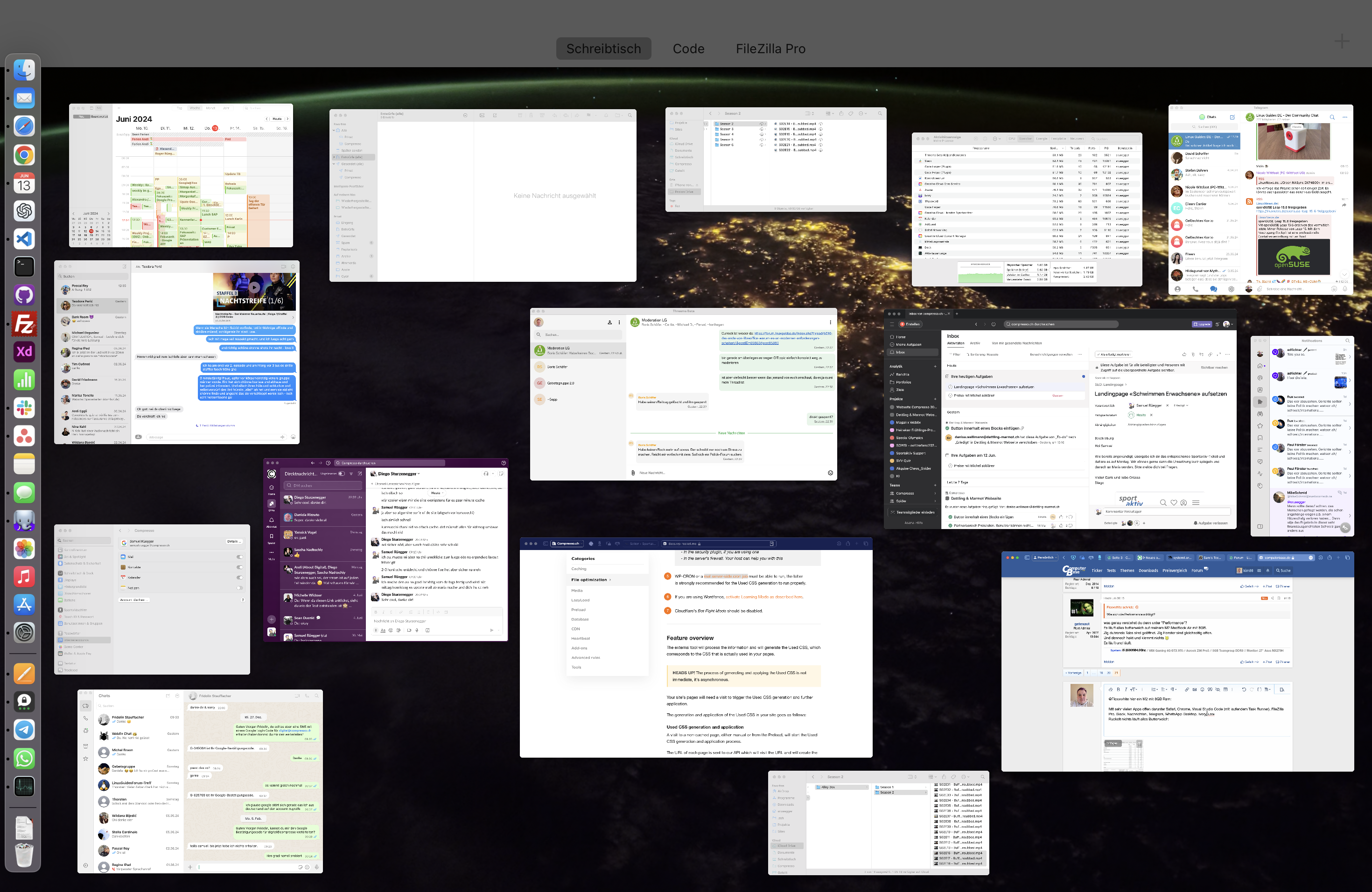
Task: Toggle the Kontakte account switch
Action: [239, 568]
